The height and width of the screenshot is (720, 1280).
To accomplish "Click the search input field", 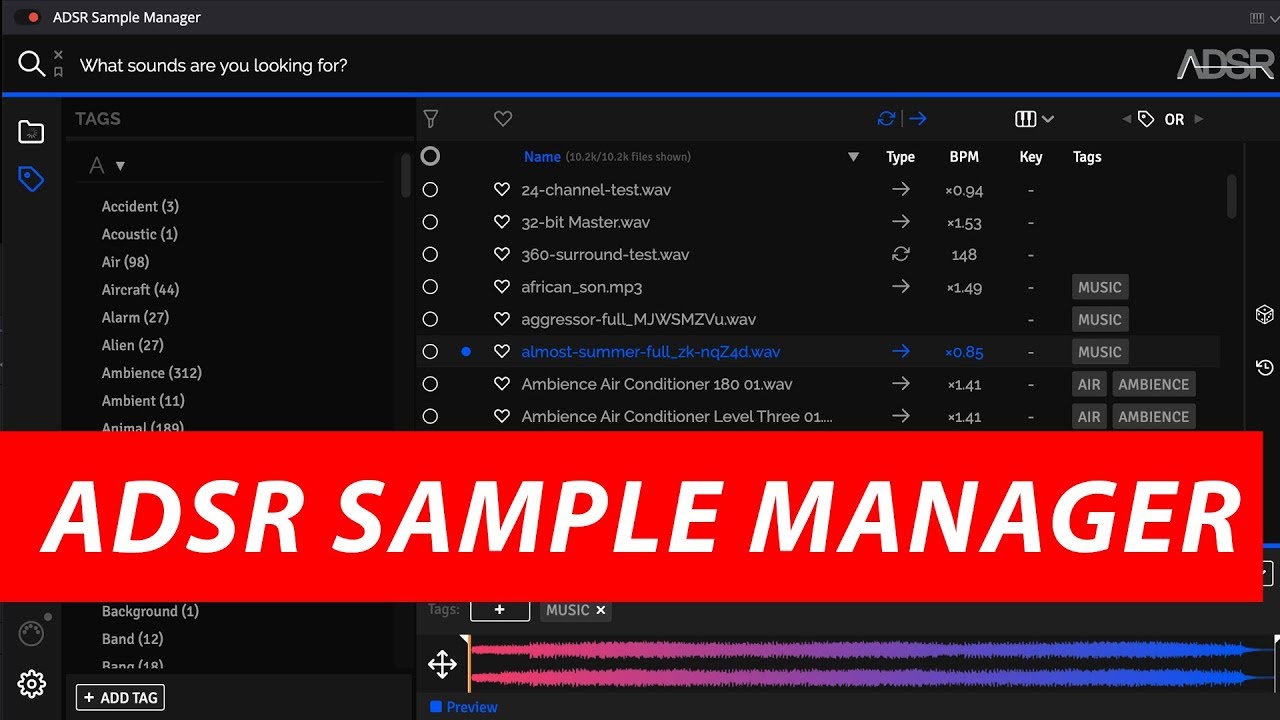I will [620, 65].
